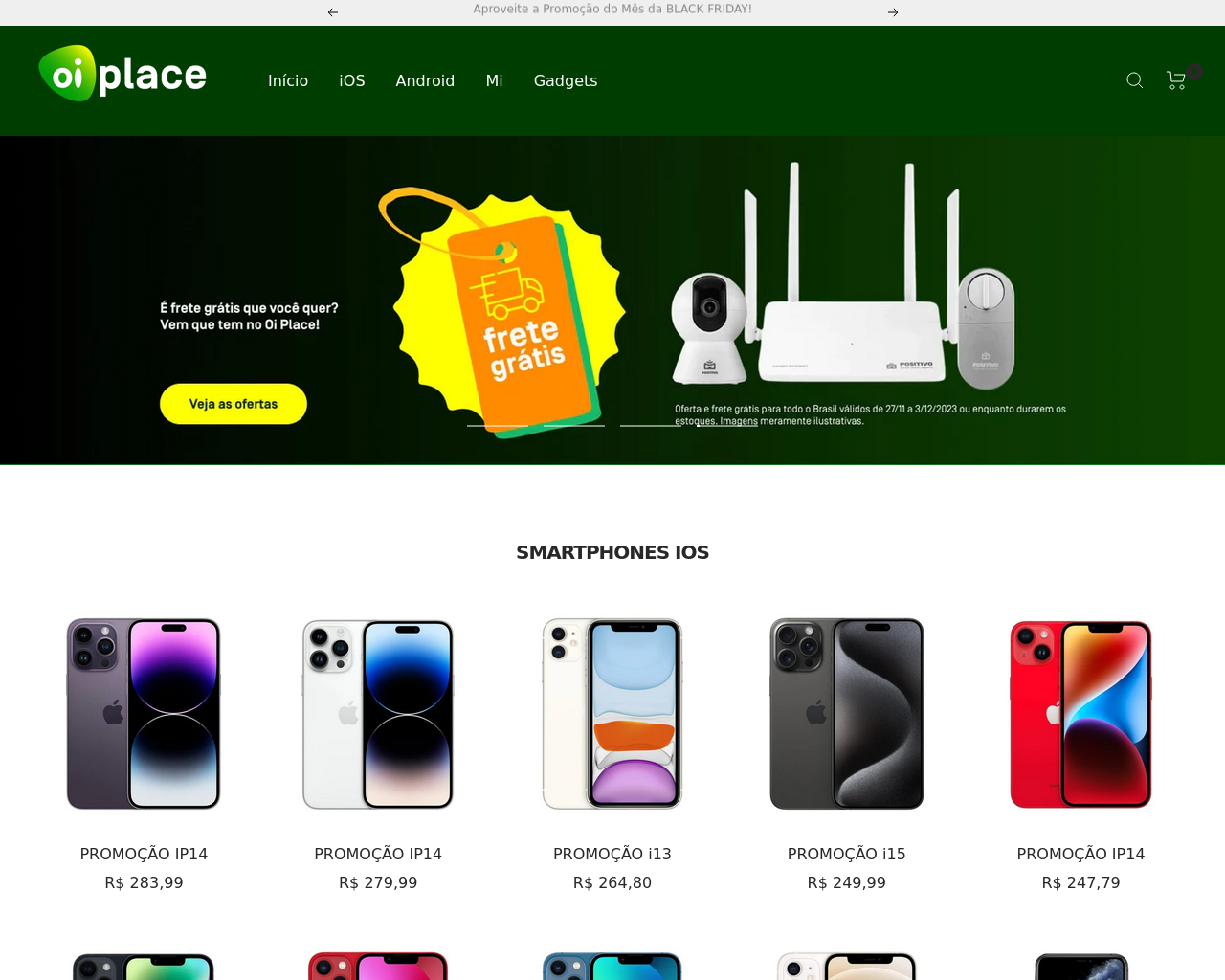Click the PROMOÇÃO i15 product title
The width and height of the screenshot is (1225, 980).
click(847, 854)
